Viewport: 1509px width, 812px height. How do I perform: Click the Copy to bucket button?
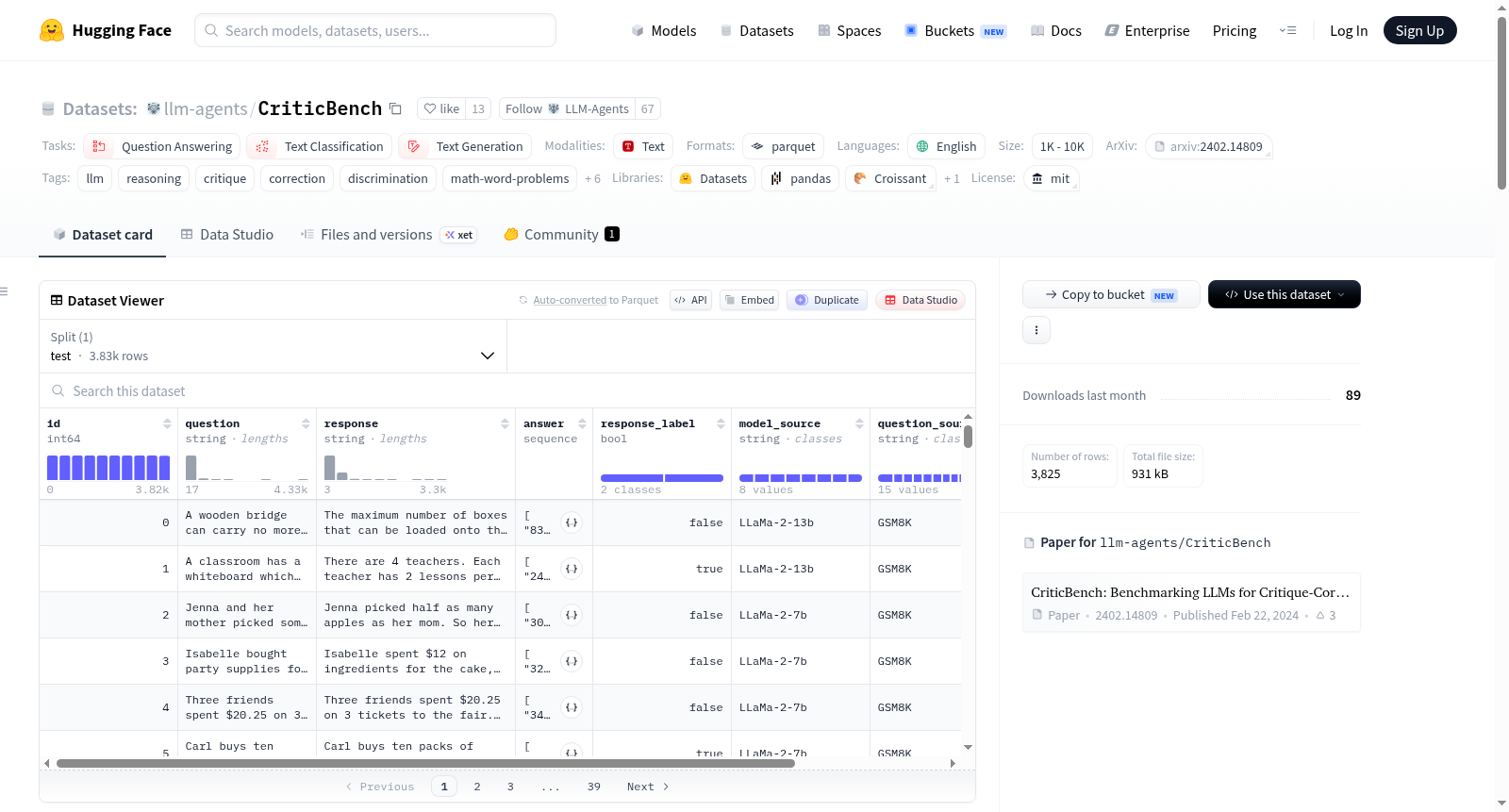1111,294
